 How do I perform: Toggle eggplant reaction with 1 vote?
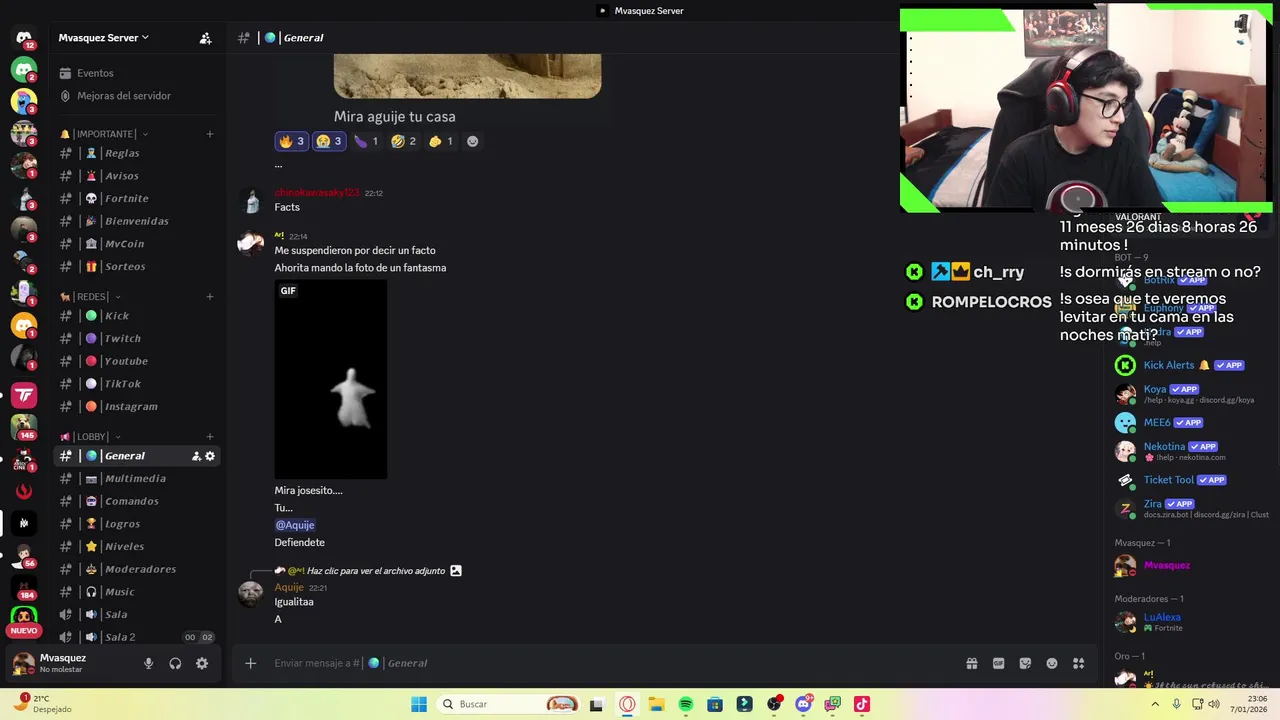click(x=365, y=141)
